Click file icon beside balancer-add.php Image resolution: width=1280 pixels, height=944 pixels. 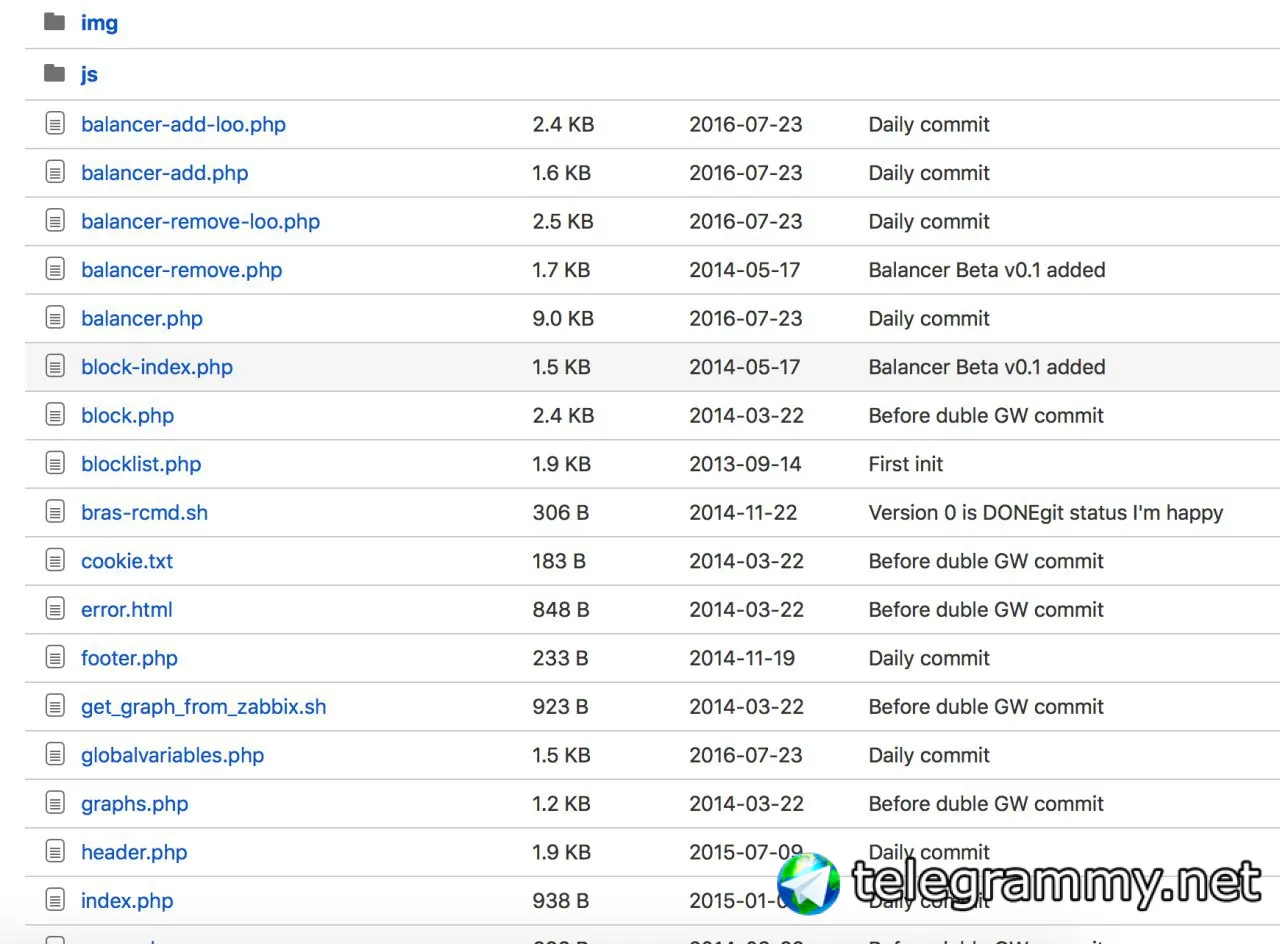coord(55,172)
